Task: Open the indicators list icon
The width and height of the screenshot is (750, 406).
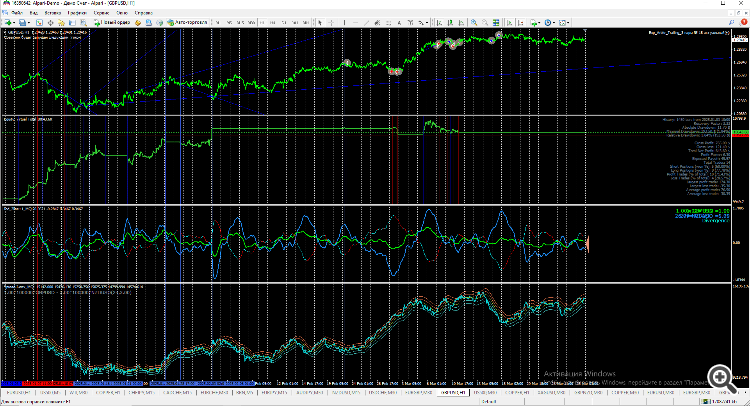Action: click(533, 22)
